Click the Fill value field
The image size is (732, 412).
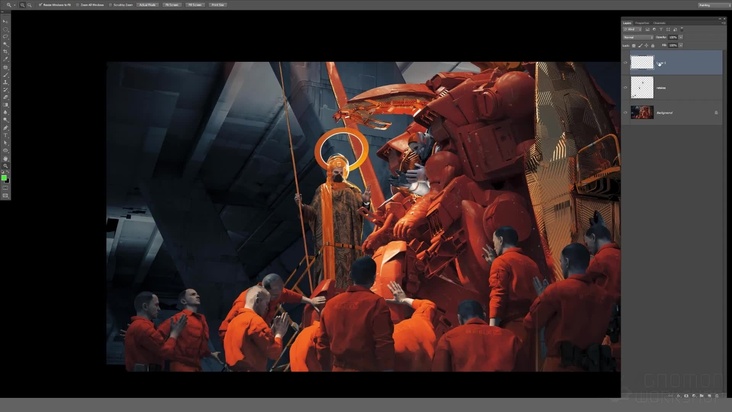coord(673,45)
